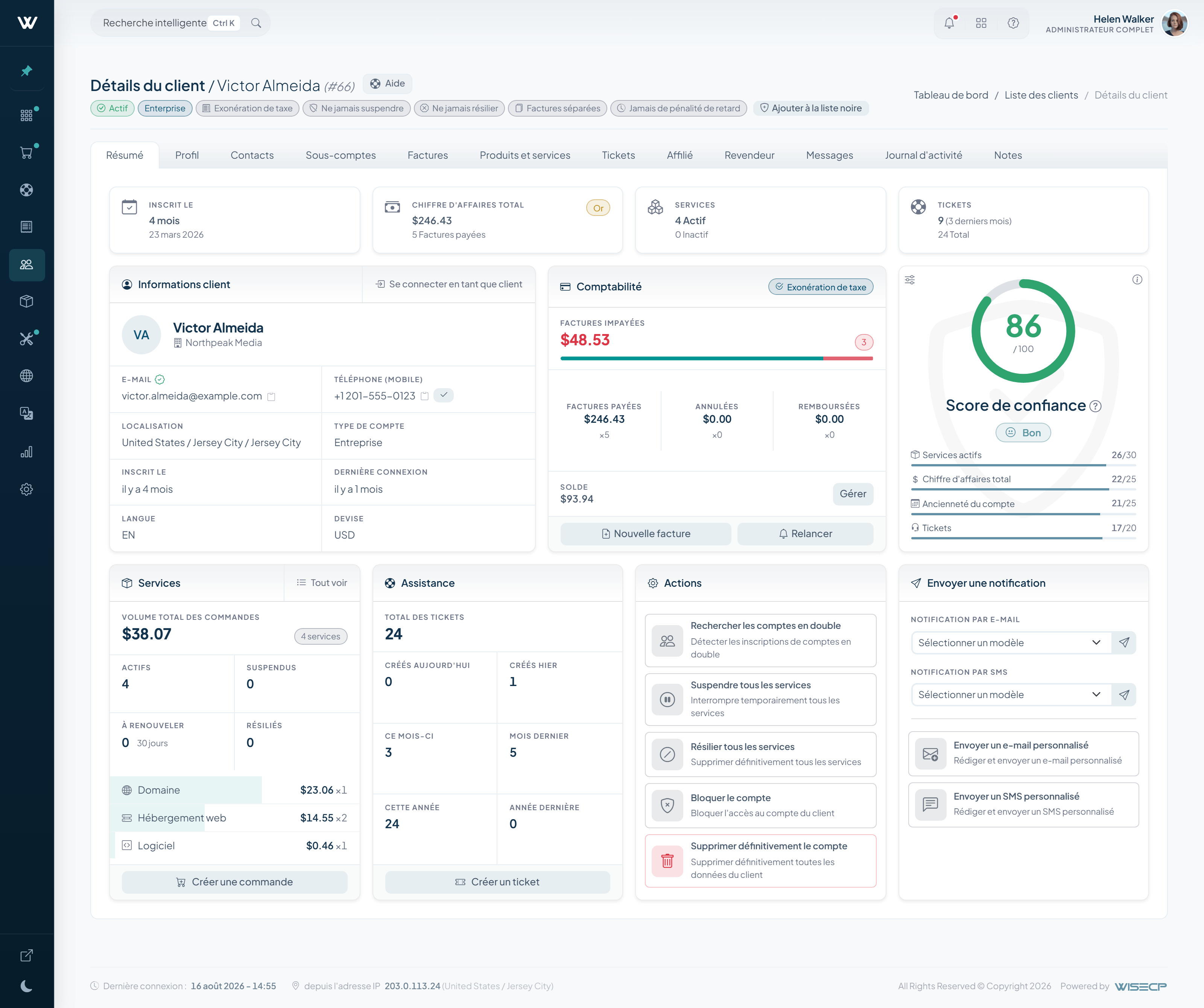The height and width of the screenshot is (1008, 1204).
Task: Click Créer une commande button
Action: coord(234,882)
